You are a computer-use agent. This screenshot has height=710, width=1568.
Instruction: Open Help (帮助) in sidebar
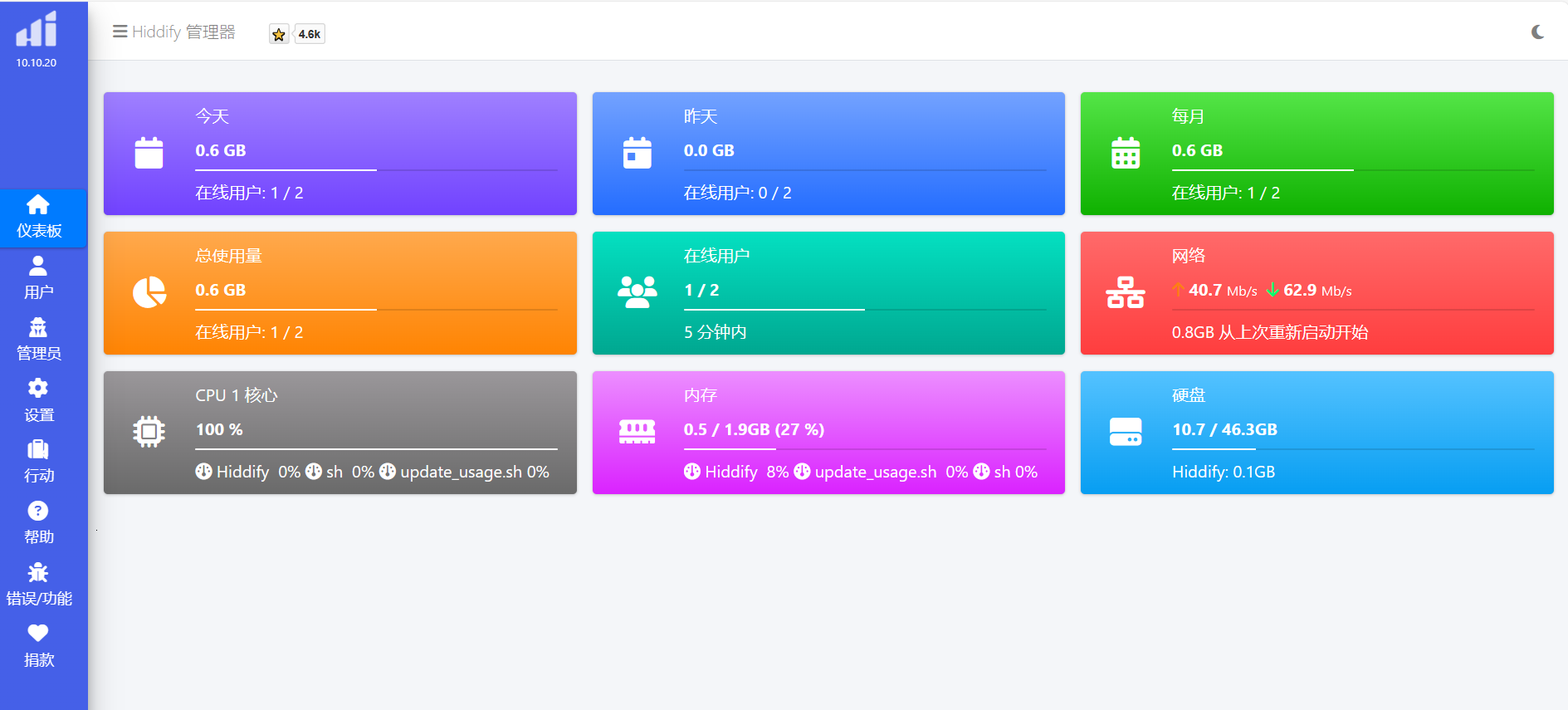[39, 523]
